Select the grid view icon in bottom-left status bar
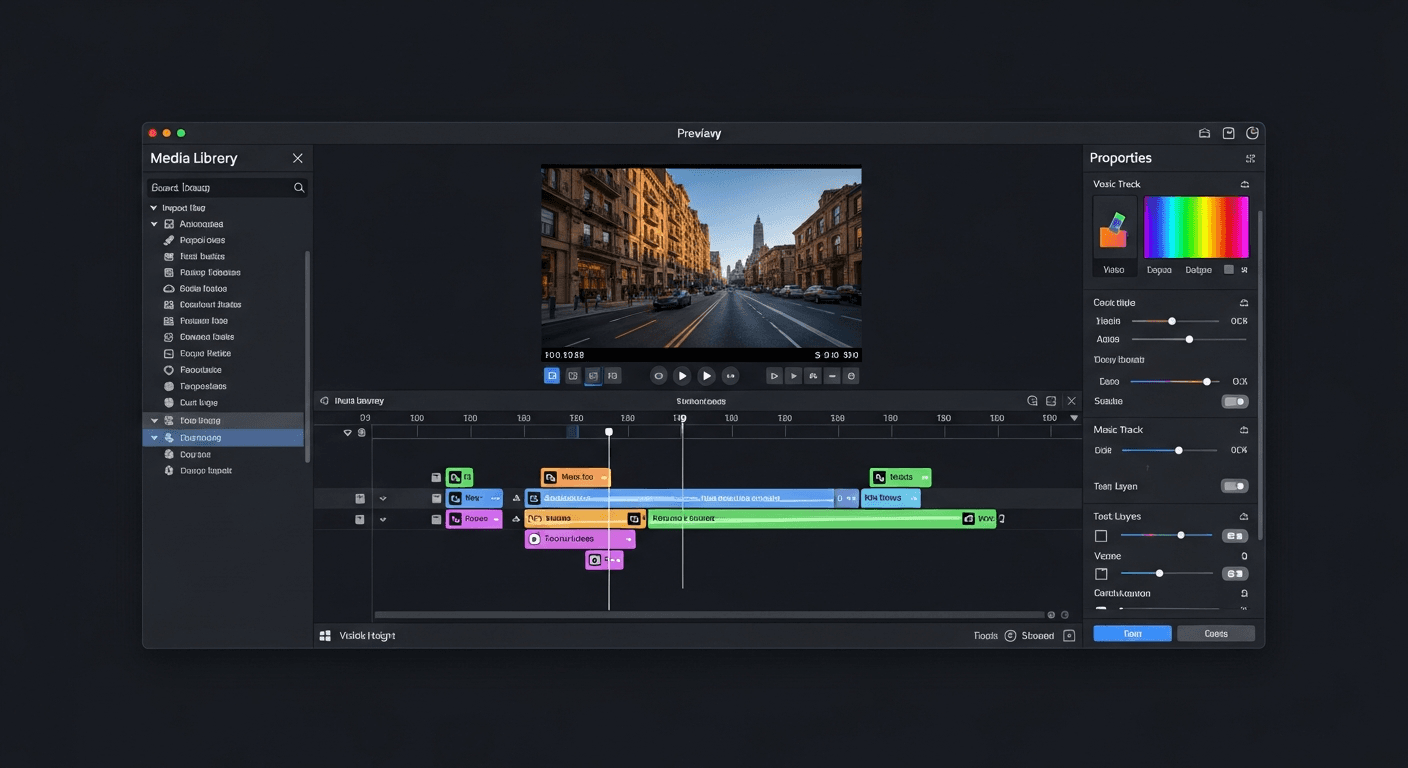The image size is (1408, 768). pyautogui.click(x=323, y=635)
